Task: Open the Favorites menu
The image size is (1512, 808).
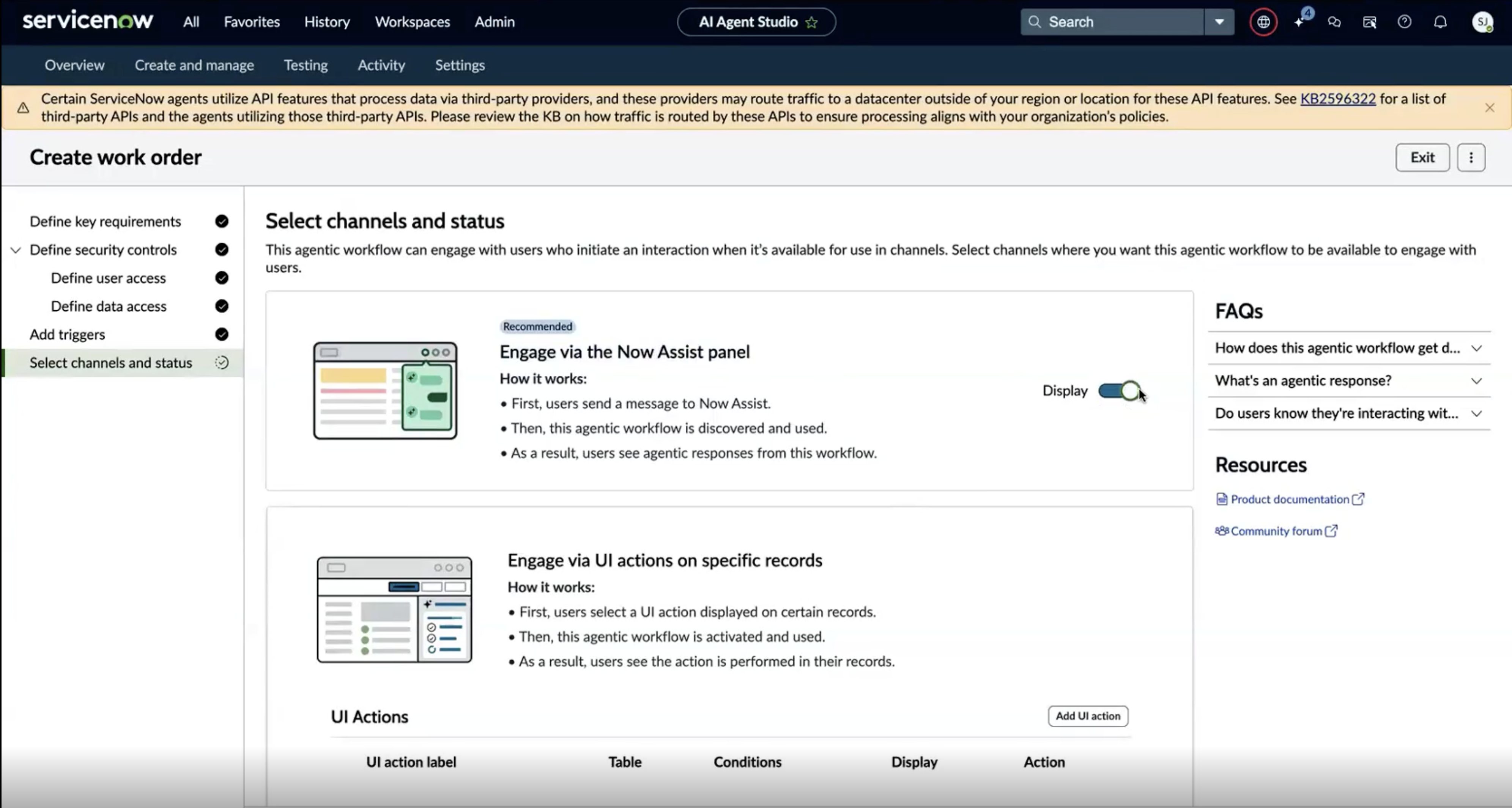Action: [252, 22]
